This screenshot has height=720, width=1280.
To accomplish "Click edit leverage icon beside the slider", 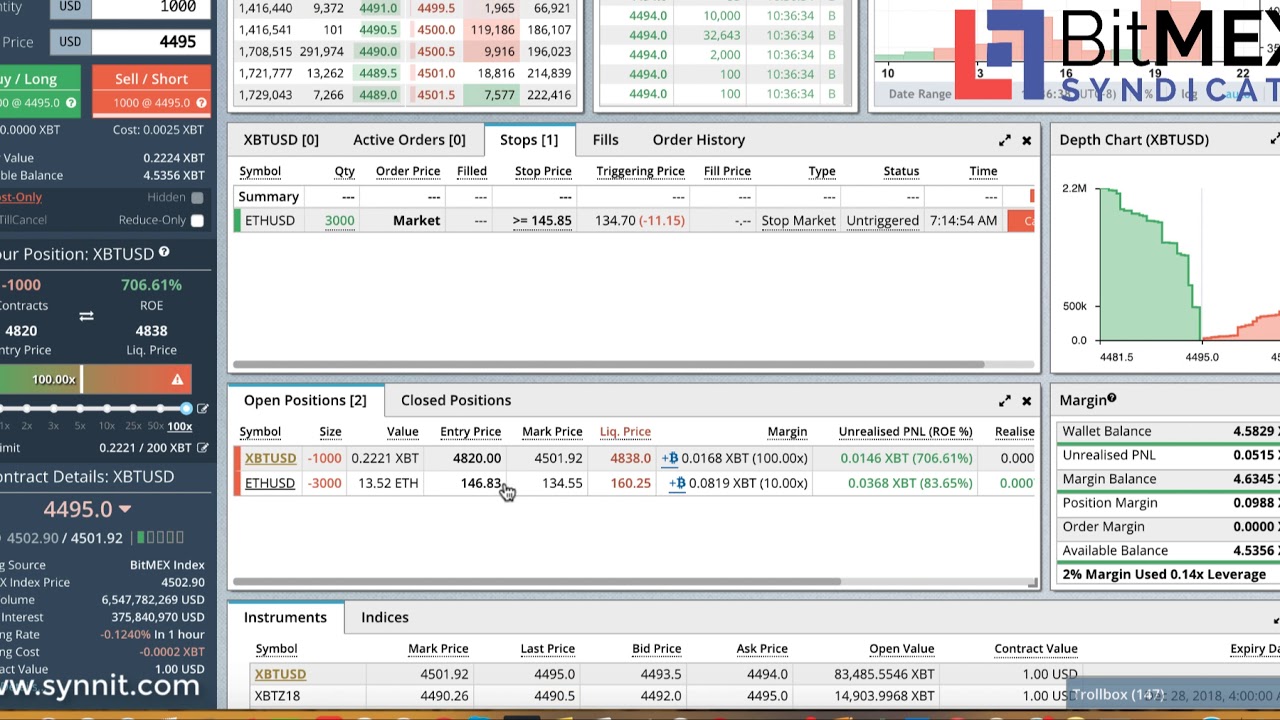I will (x=203, y=408).
